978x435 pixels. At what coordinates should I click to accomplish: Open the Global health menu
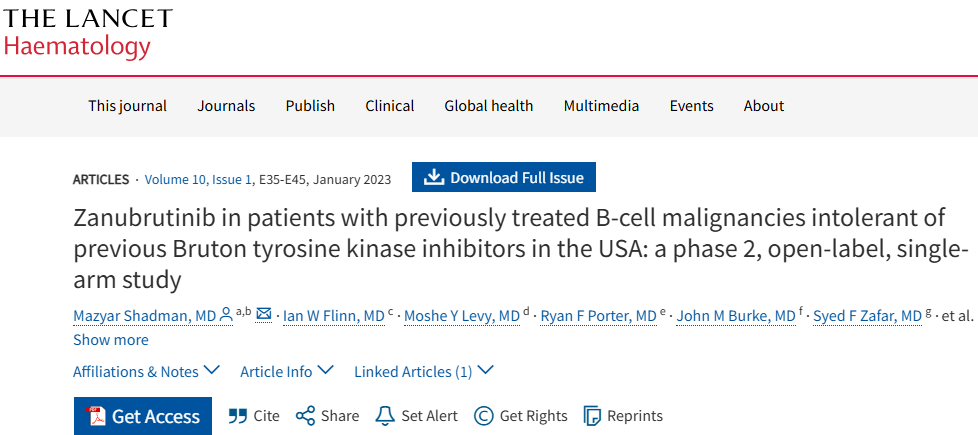tap(488, 106)
